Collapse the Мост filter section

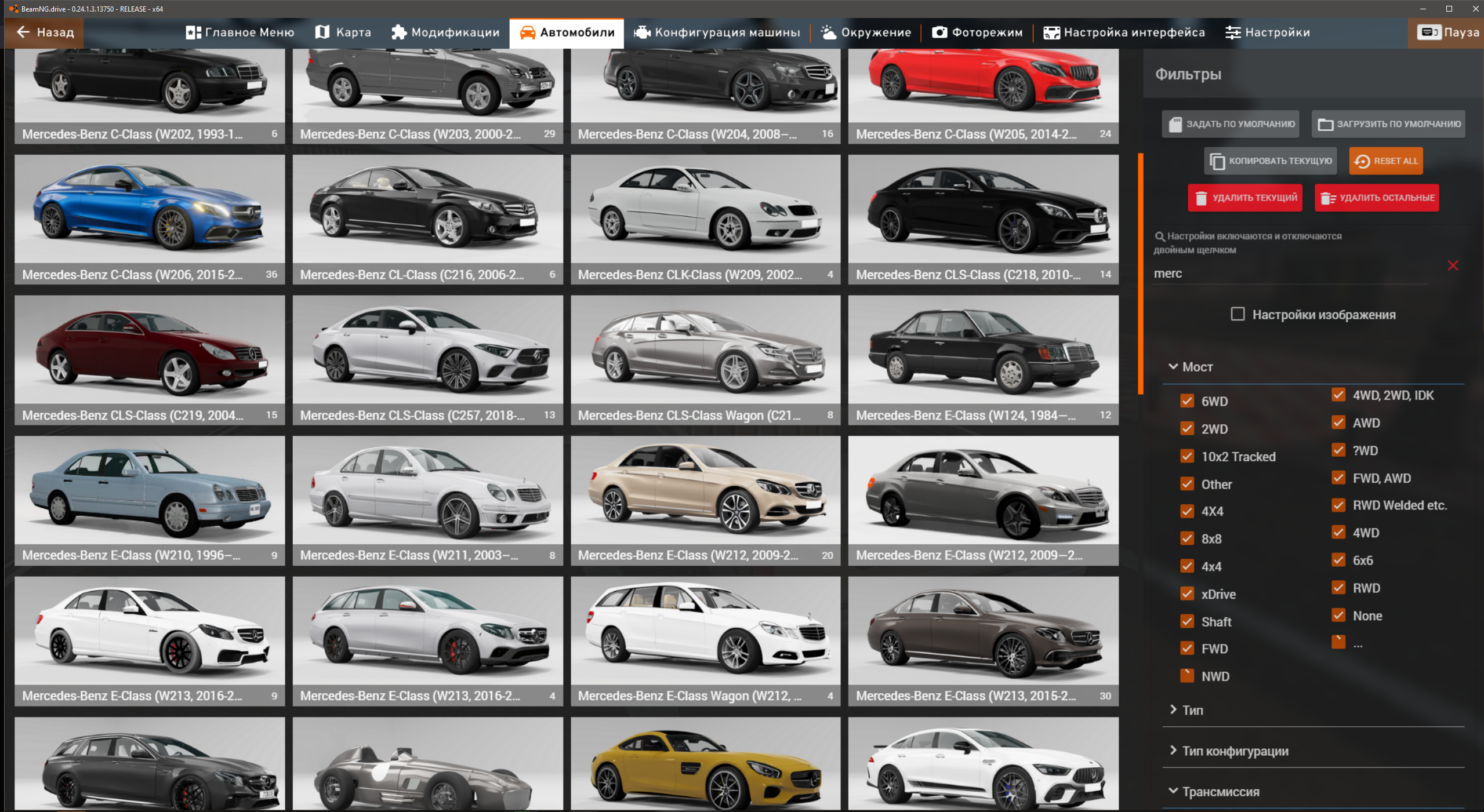pos(1314,367)
